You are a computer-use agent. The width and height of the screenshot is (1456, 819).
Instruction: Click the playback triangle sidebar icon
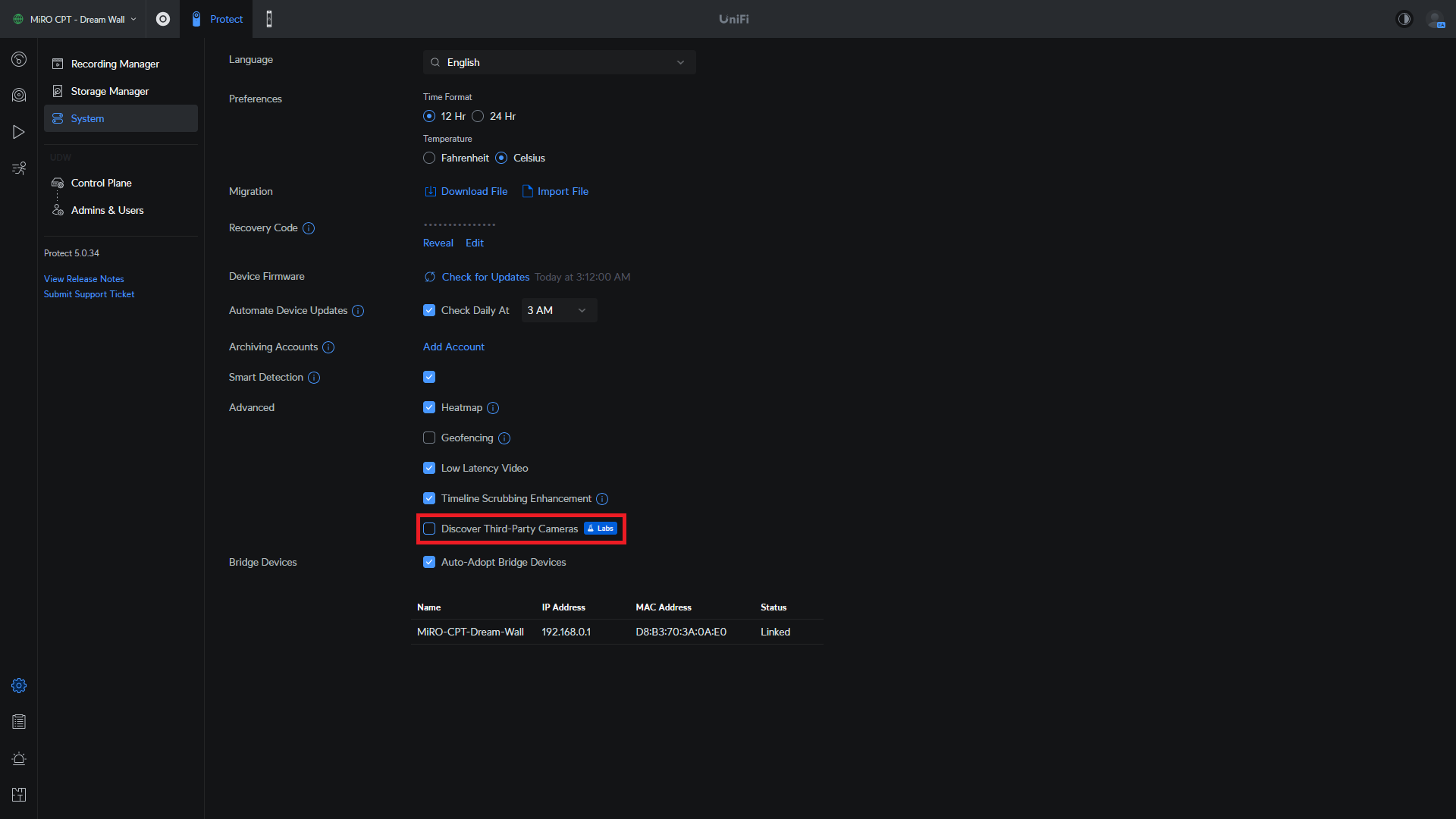(x=19, y=132)
